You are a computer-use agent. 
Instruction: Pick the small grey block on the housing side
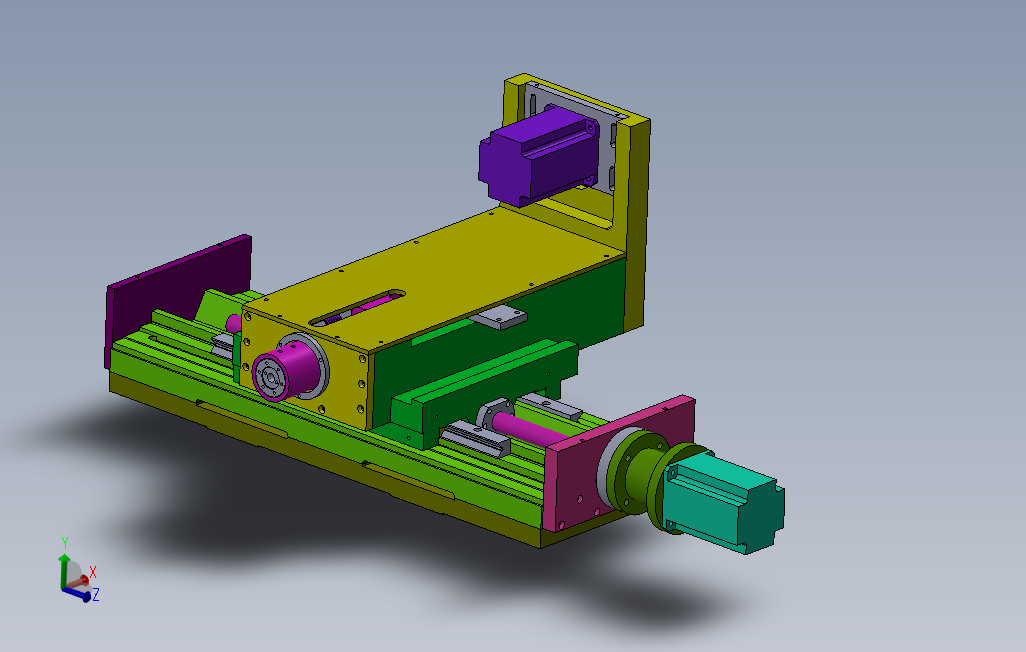tap(499, 317)
